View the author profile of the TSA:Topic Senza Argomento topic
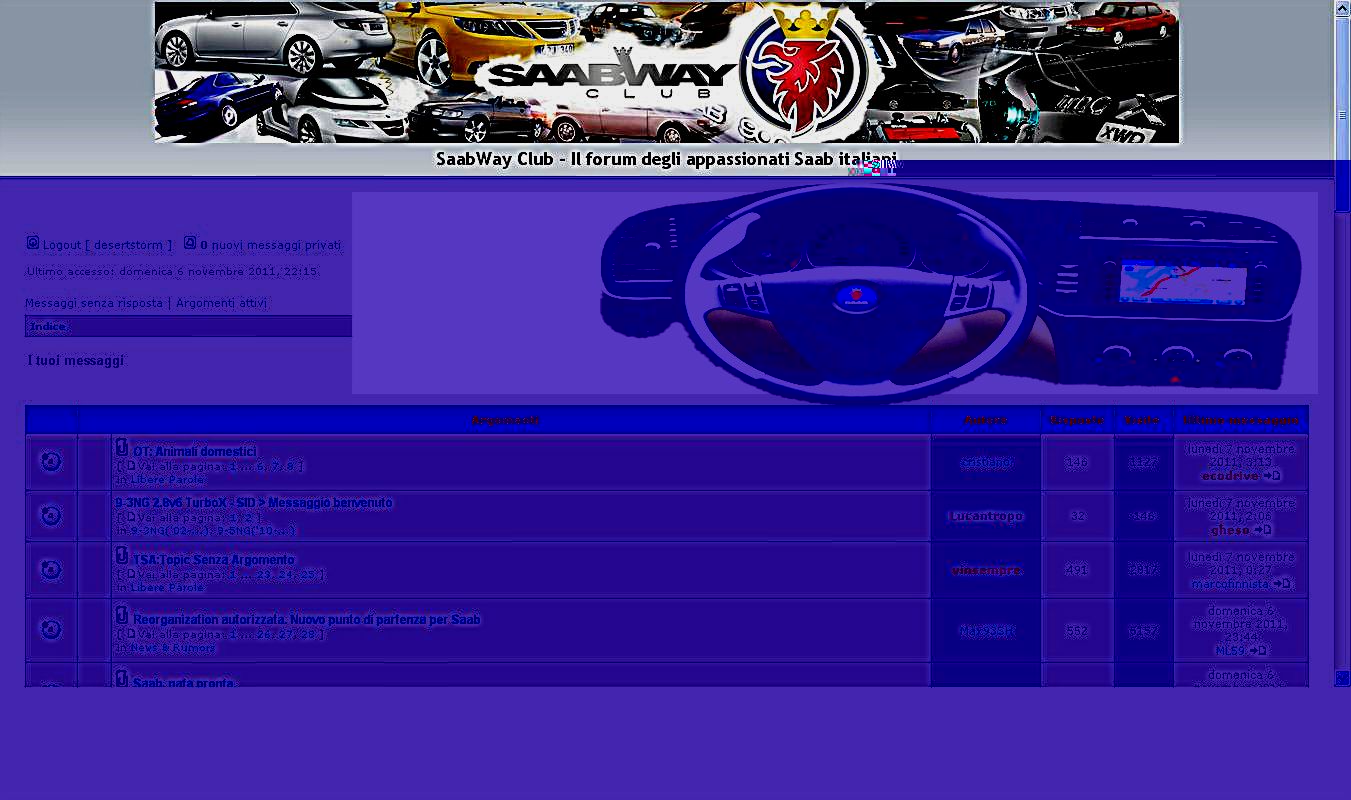 [x=986, y=571]
